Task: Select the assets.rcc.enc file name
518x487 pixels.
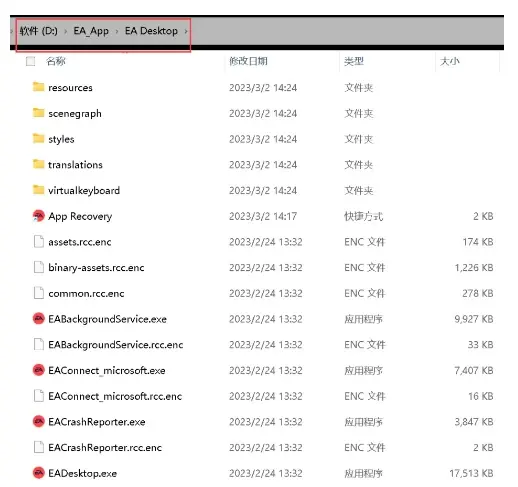Action: click(x=80, y=242)
